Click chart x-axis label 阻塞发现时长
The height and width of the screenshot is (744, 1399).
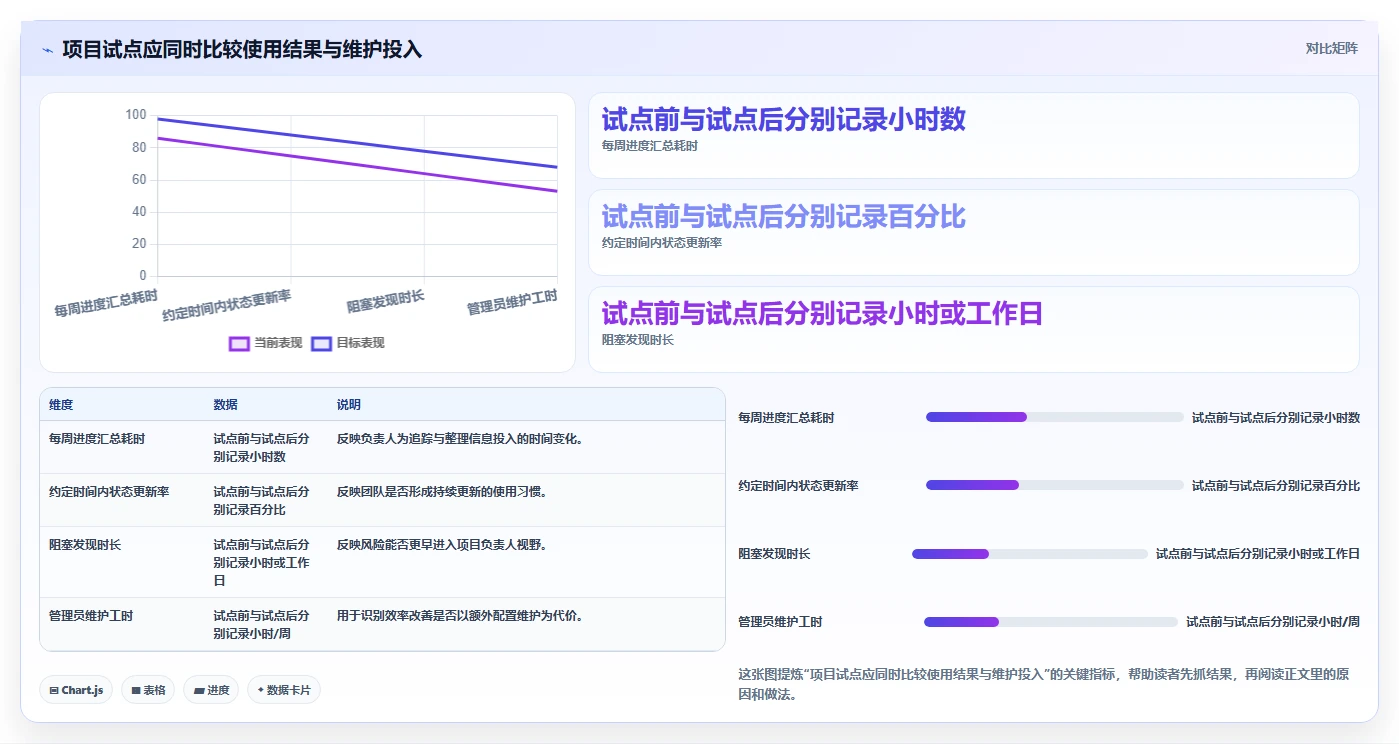[386, 300]
